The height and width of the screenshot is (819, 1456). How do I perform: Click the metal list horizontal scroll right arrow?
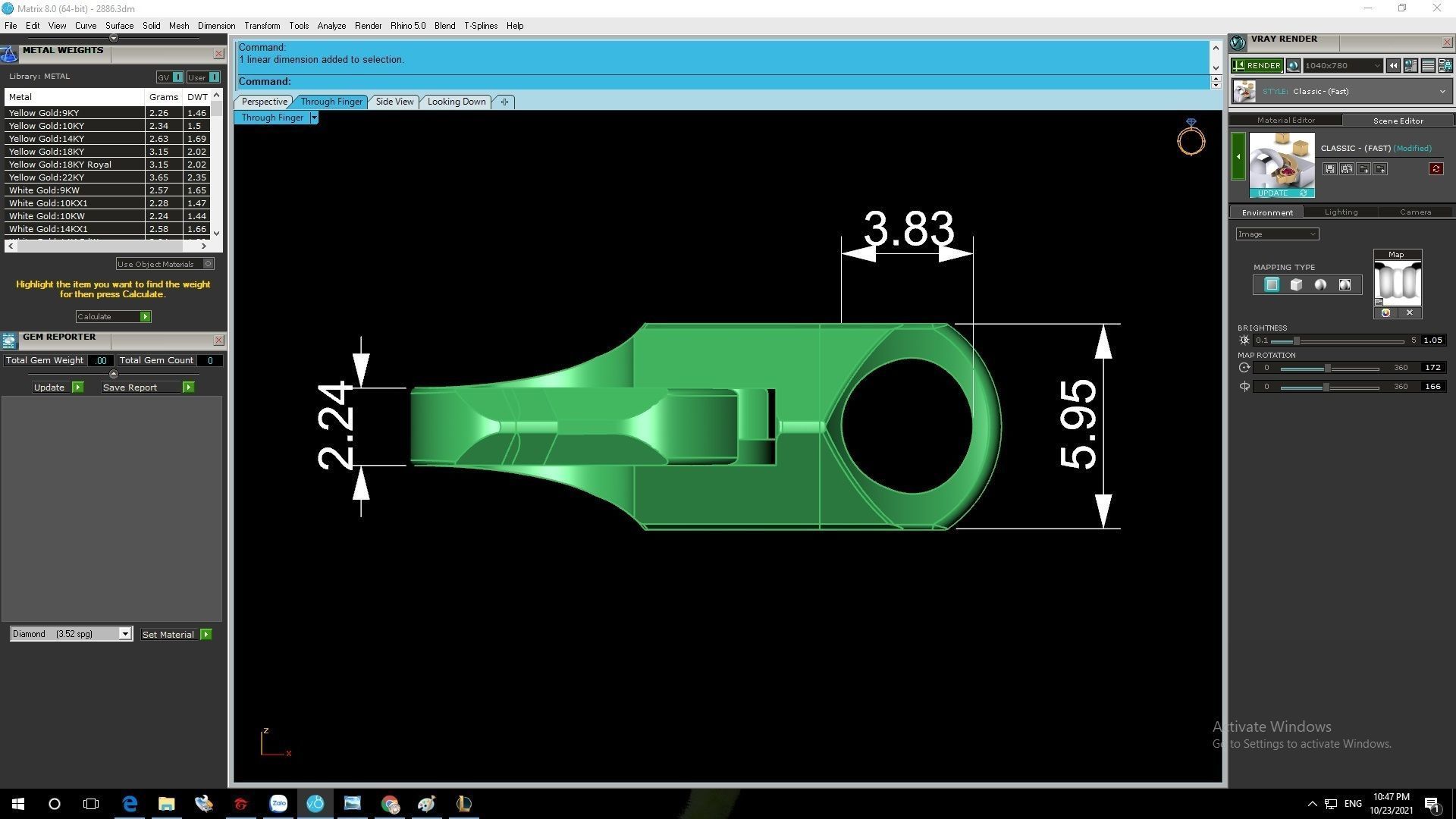click(x=203, y=246)
